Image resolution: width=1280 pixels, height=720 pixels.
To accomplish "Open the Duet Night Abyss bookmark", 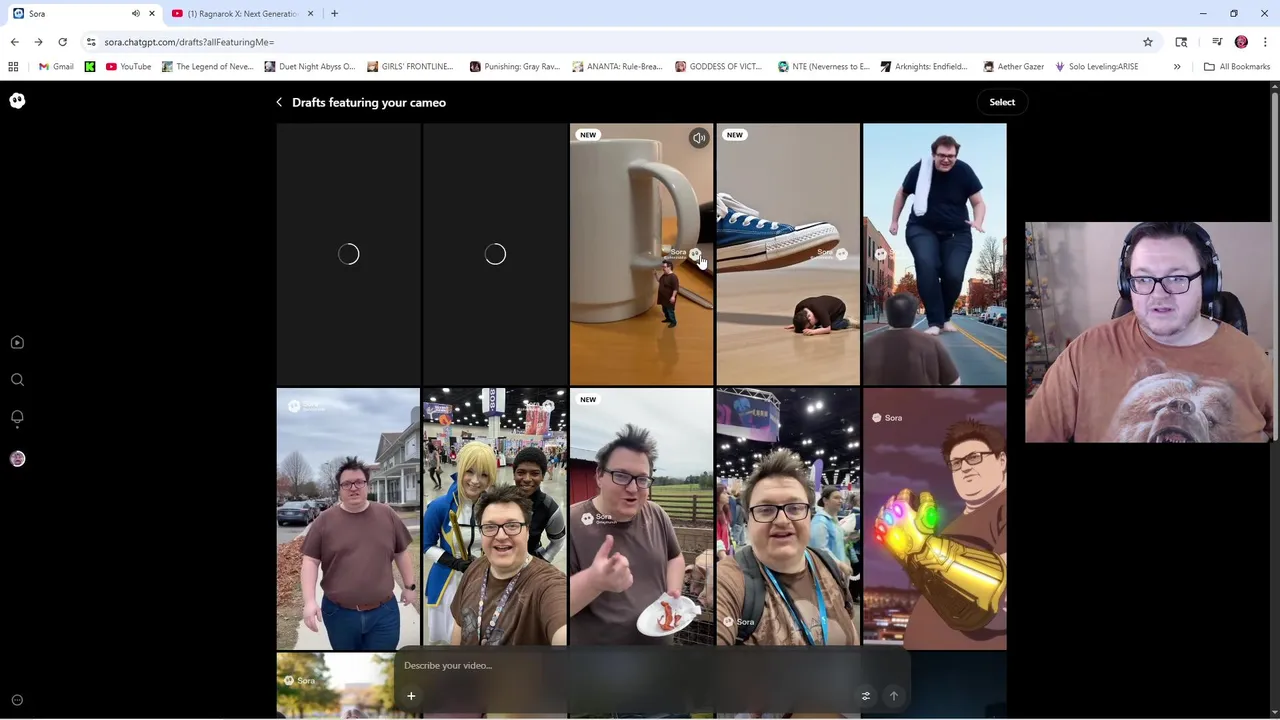I will coord(310,67).
